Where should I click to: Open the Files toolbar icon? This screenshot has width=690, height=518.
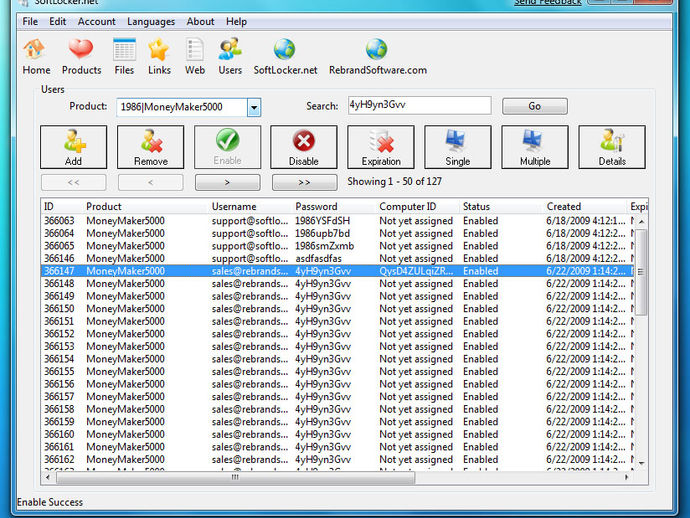point(124,56)
